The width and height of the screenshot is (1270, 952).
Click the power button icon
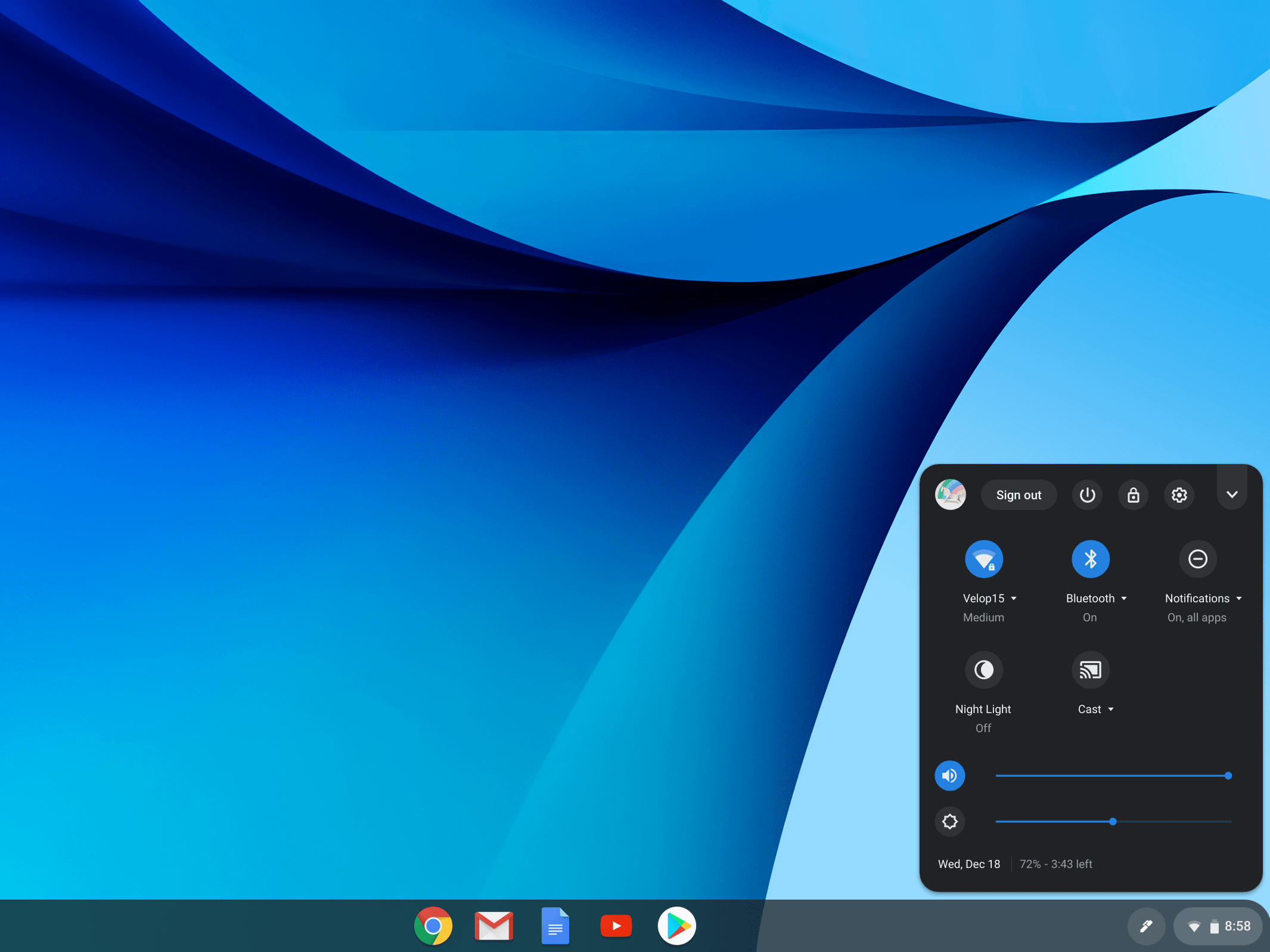pos(1087,495)
